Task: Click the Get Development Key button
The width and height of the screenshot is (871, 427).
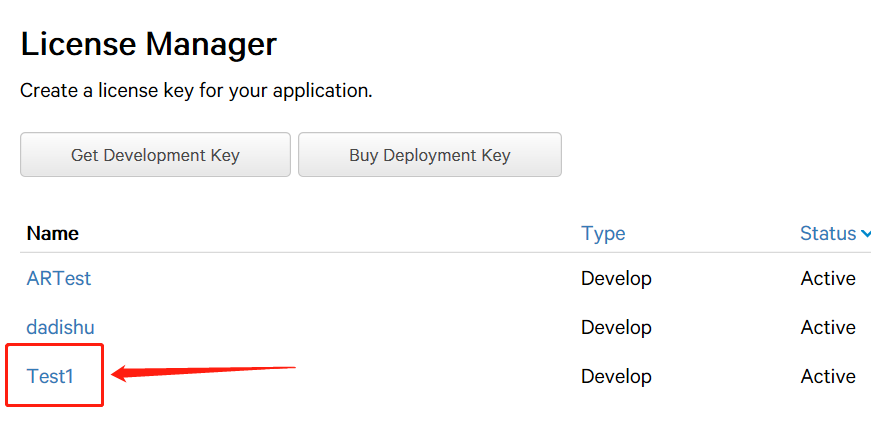Action: [x=155, y=155]
